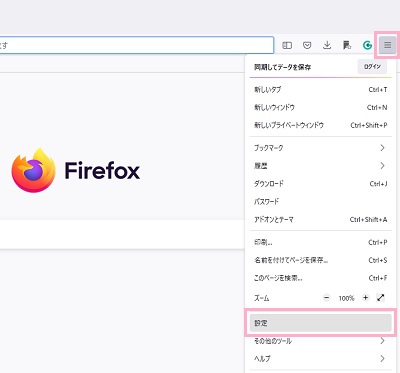Open 新しいプライベートウィンドウ

(x=320, y=125)
